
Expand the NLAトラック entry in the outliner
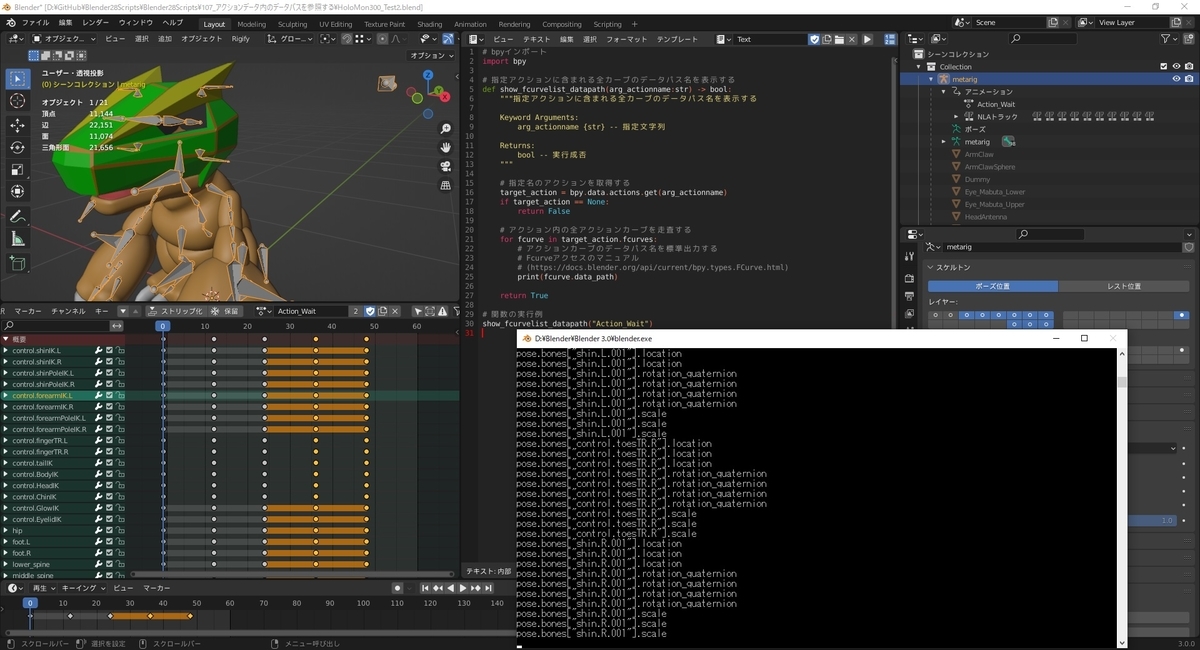coord(955,116)
